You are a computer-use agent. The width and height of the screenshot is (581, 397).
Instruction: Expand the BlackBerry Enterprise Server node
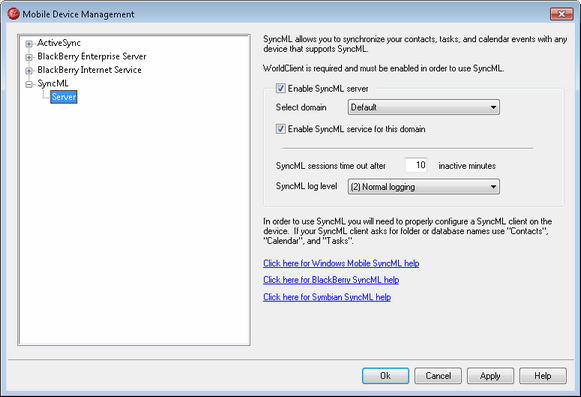coord(29,57)
